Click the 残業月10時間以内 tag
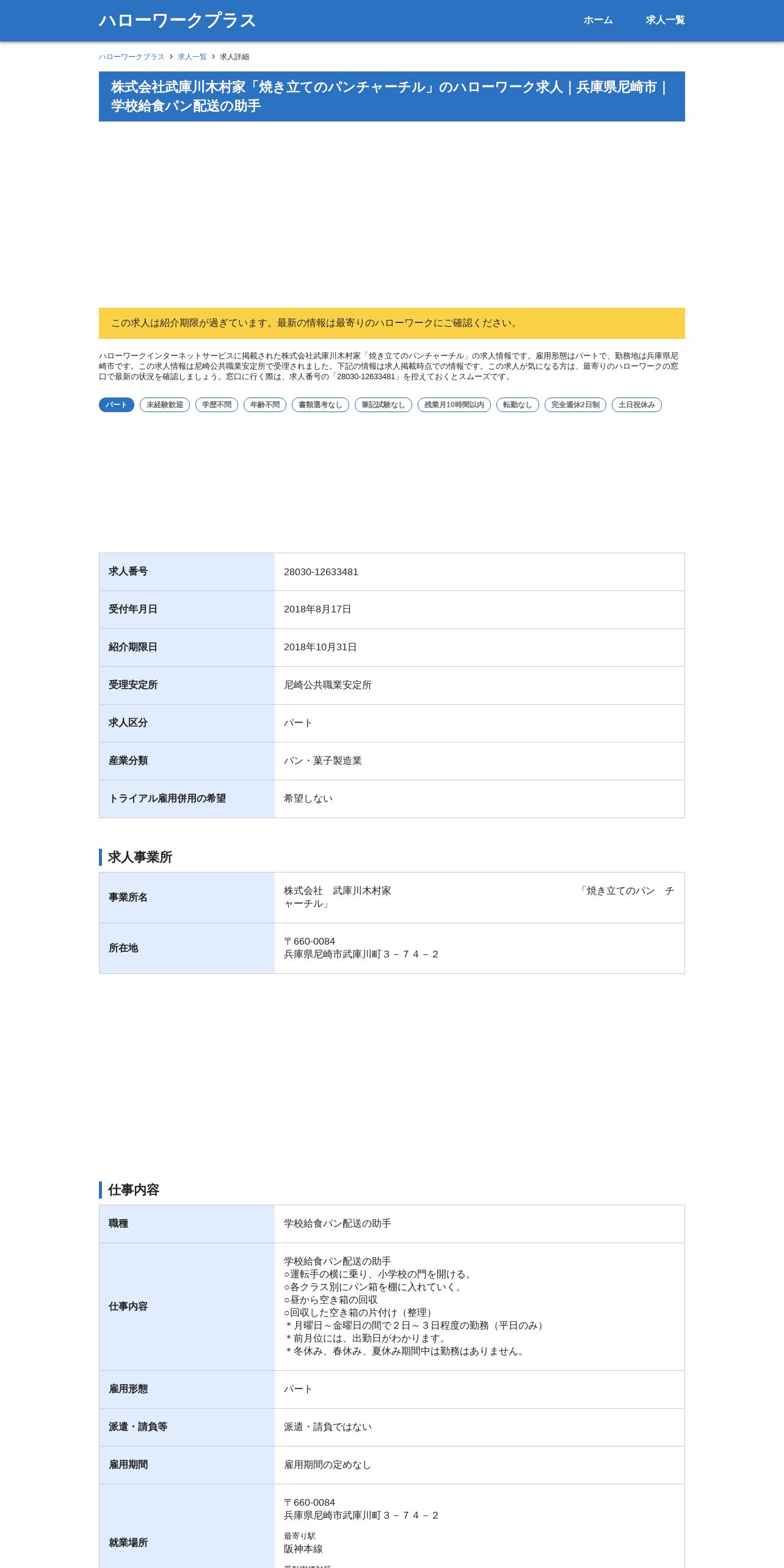Screen dimensions: 784x1568 point(454,405)
